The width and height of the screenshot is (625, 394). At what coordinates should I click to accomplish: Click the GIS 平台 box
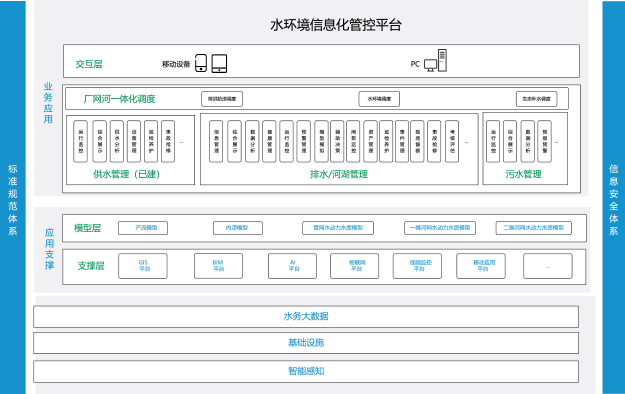[x=143, y=266]
